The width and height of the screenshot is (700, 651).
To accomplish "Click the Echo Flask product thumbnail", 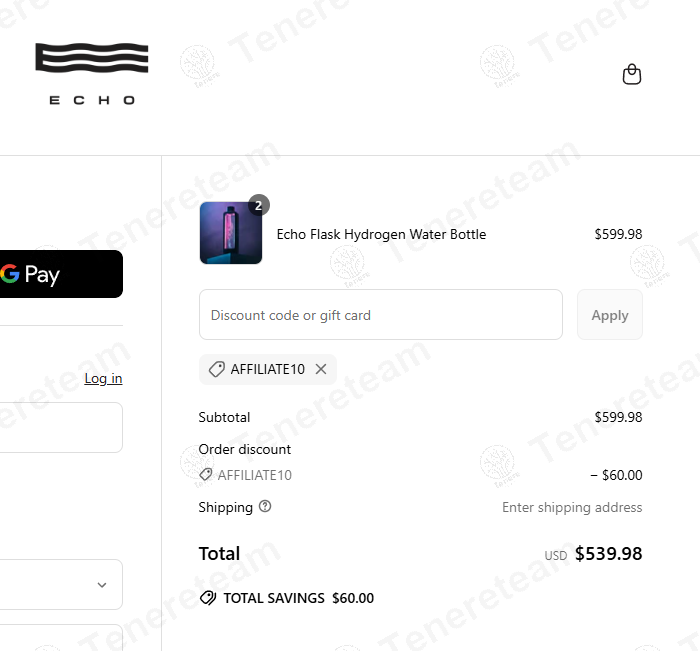I will tap(230, 234).
